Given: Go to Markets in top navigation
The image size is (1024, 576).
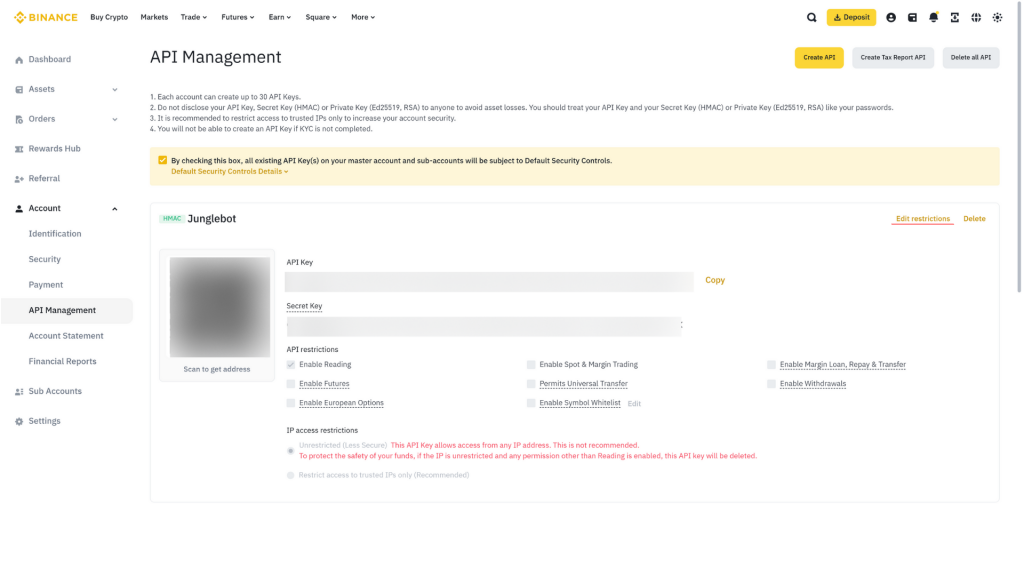Looking at the screenshot, I should click(154, 18).
